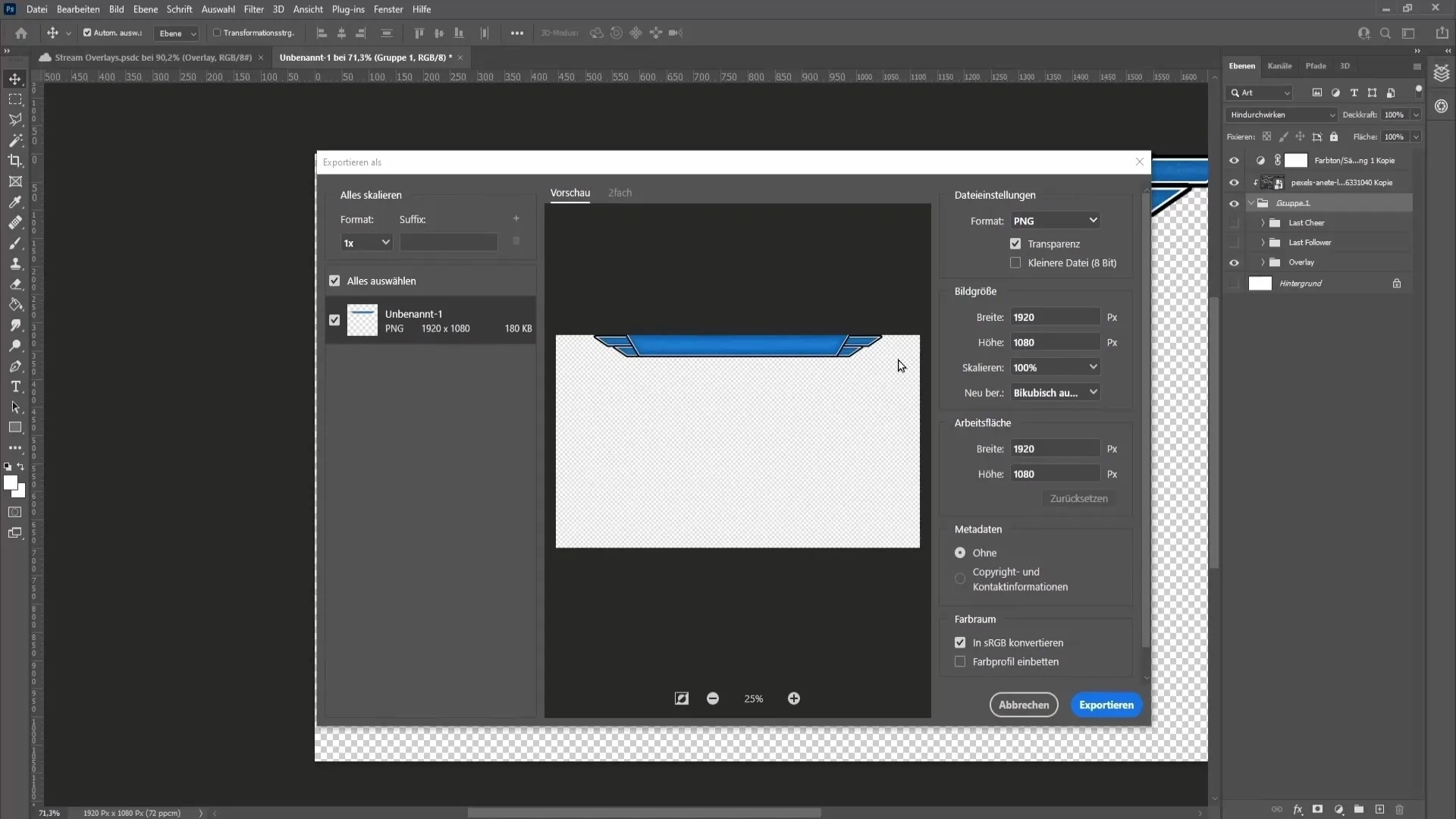Create new layer icon in Layers panel

click(1379, 809)
